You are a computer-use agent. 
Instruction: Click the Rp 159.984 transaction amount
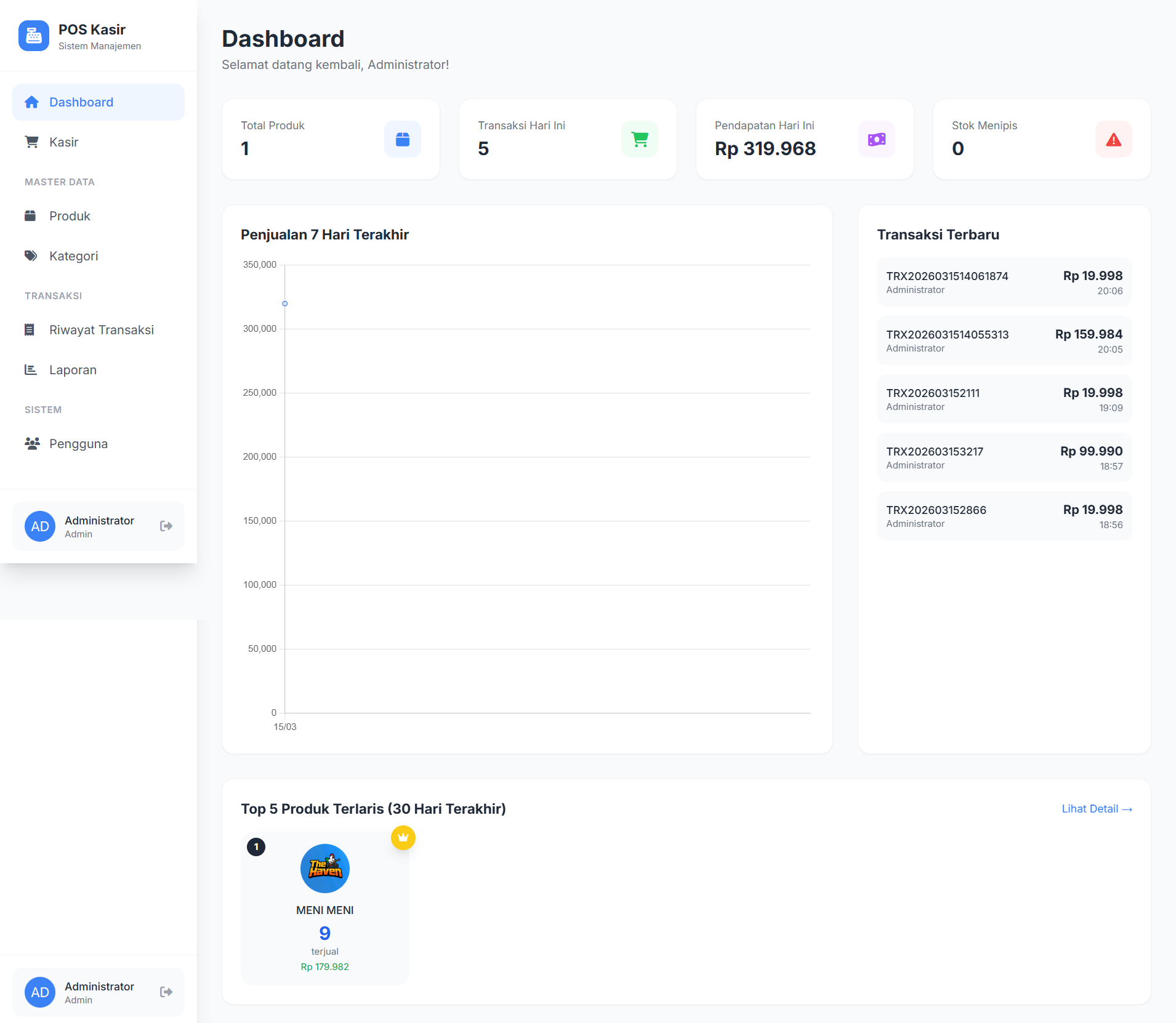click(x=1089, y=334)
